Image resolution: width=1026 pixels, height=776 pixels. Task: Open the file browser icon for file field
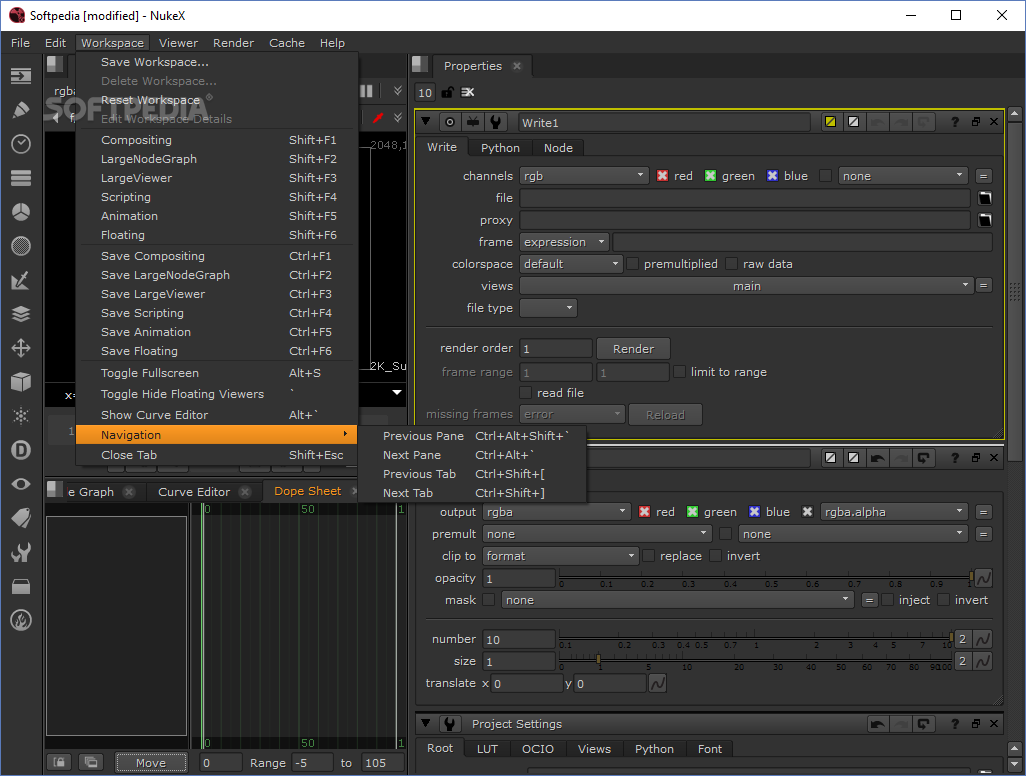[x=984, y=198]
